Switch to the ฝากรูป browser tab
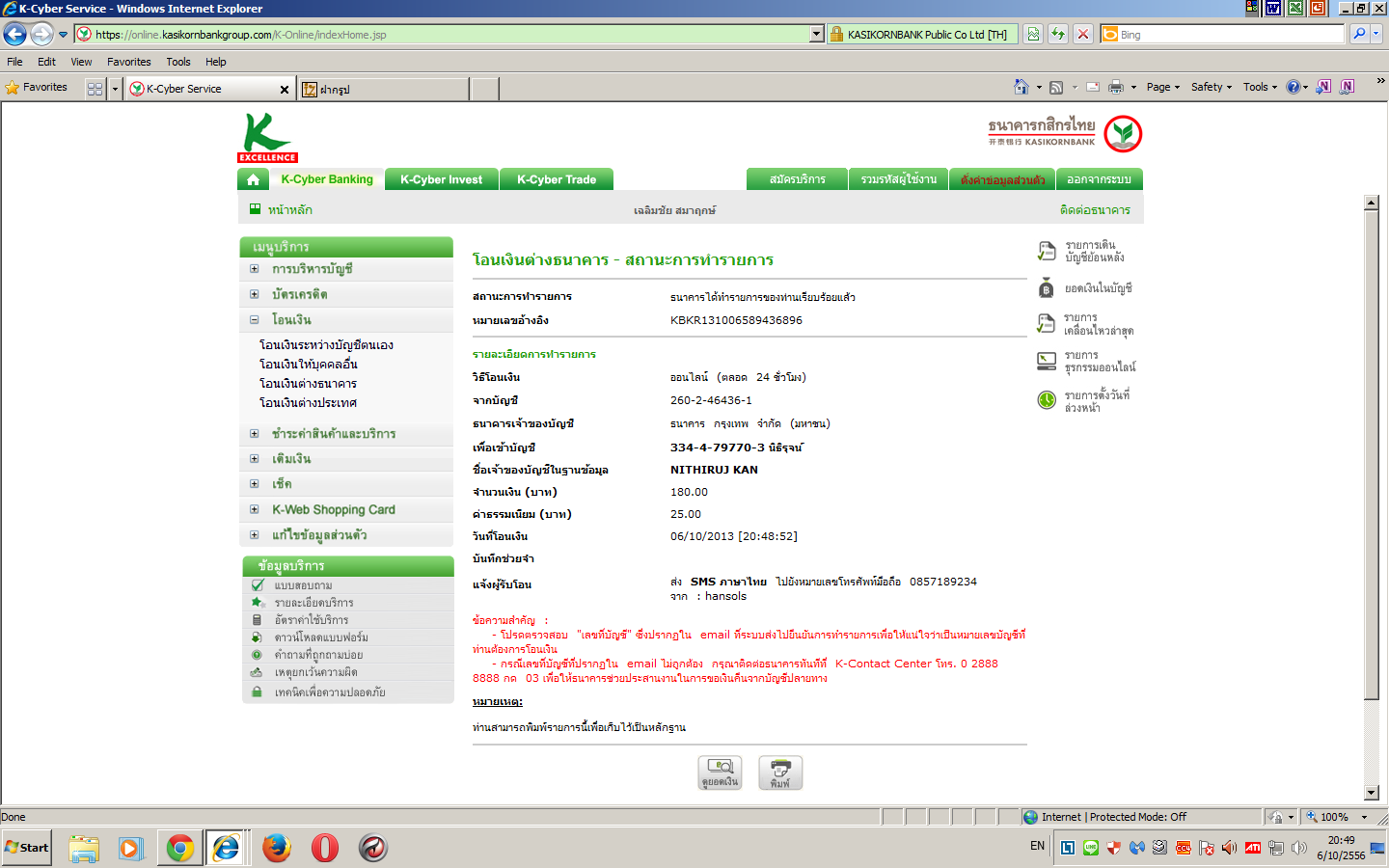The width and height of the screenshot is (1389, 868). [x=383, y=89]
